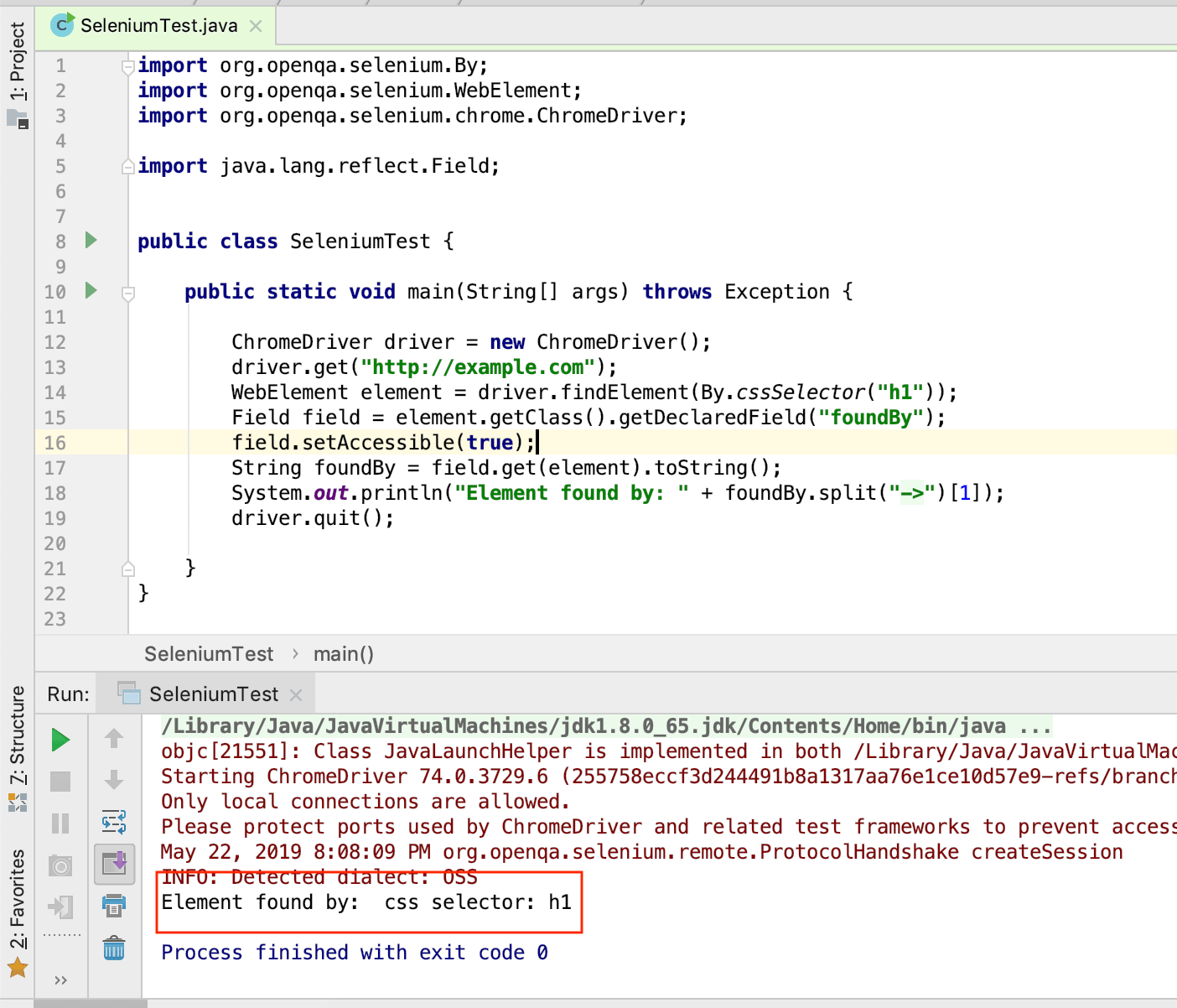The width and height of the screenshot is (1177, 1008).
Task: Toggle Pause Output in the run panel
Action: (60, 823)
